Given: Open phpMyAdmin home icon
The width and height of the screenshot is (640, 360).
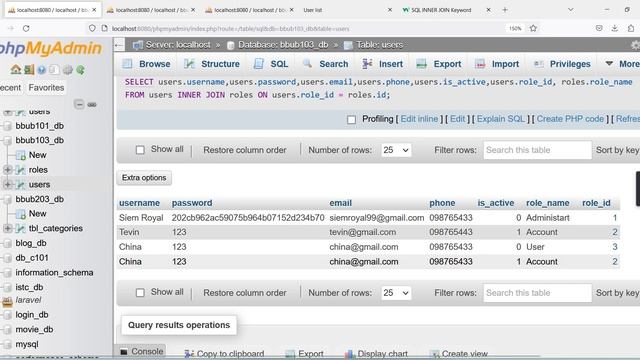Looking at the screenshot, I should coord(16,70).
